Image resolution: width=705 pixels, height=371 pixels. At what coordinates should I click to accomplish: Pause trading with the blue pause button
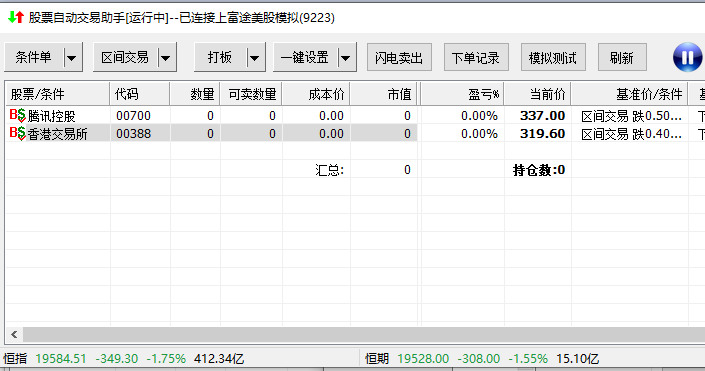687,58
